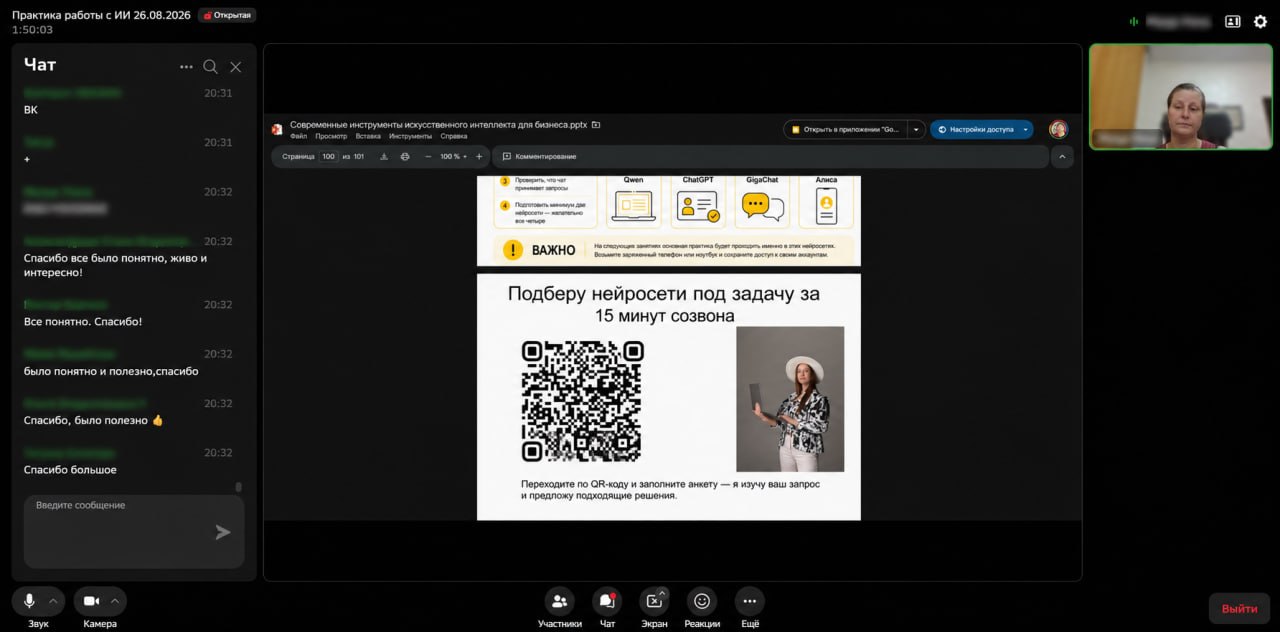Click Настройки доступа sharing button
1280x632 pixels.
coord(975,129)
